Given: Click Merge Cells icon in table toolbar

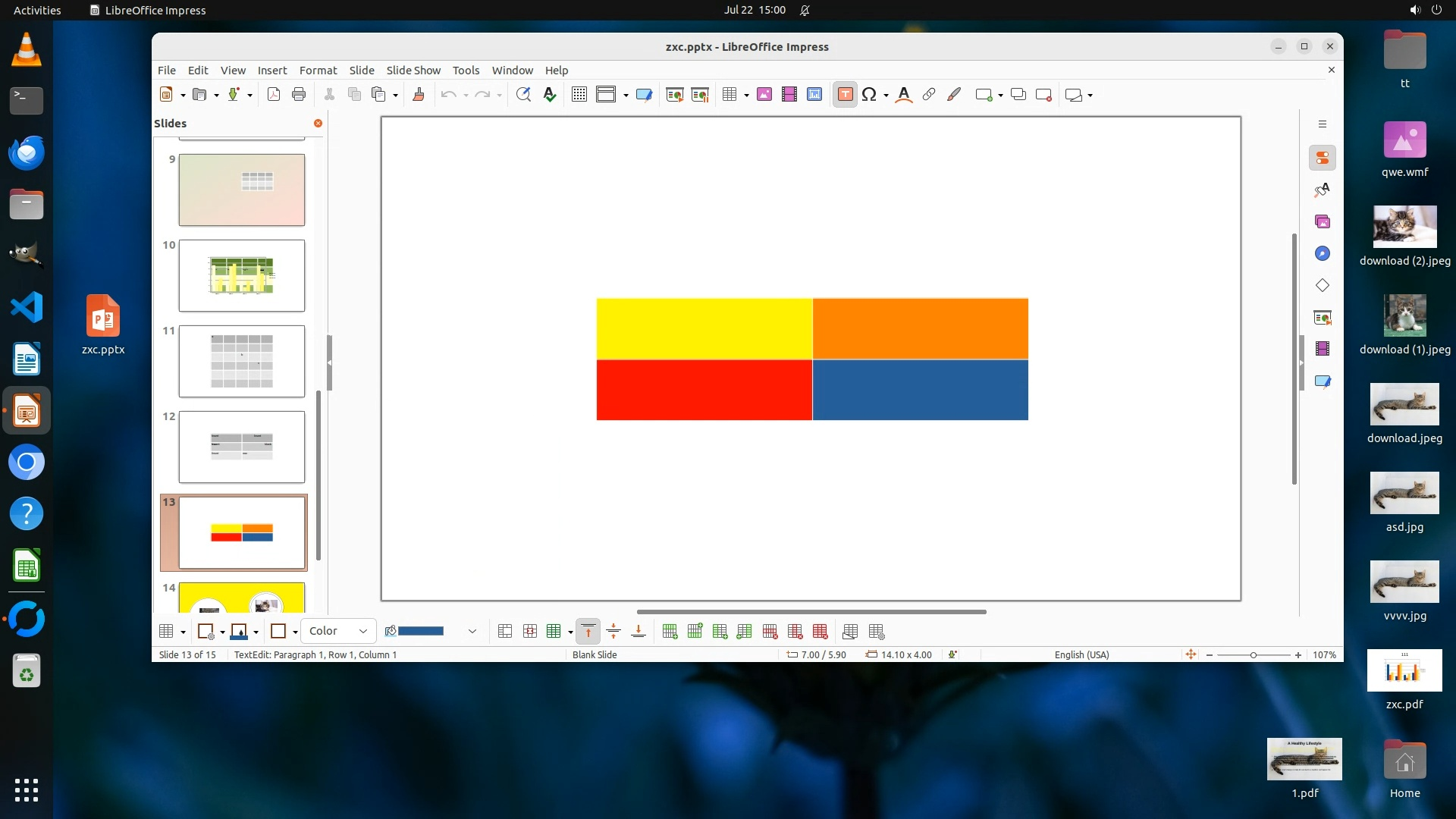Looking at the screenshot, I should pos(505,632).
